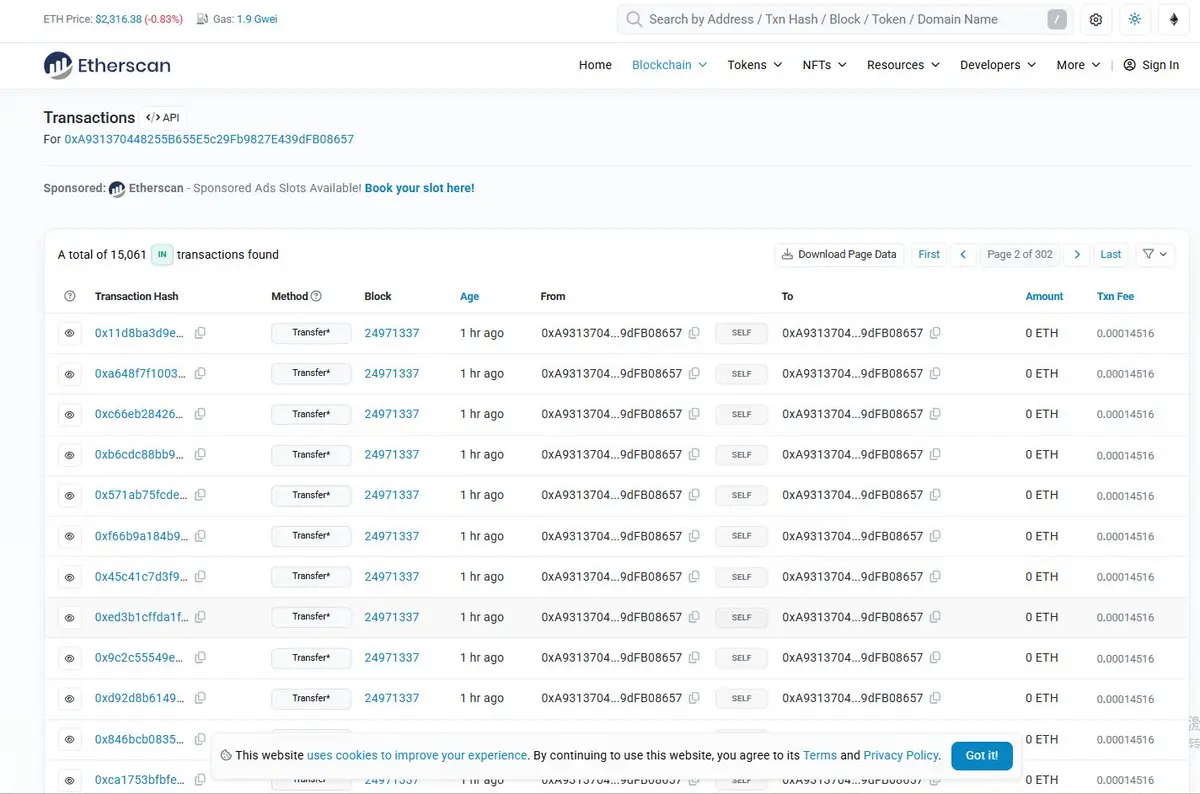
Task: Click help icon beside Method header
Action: [317, 296]
